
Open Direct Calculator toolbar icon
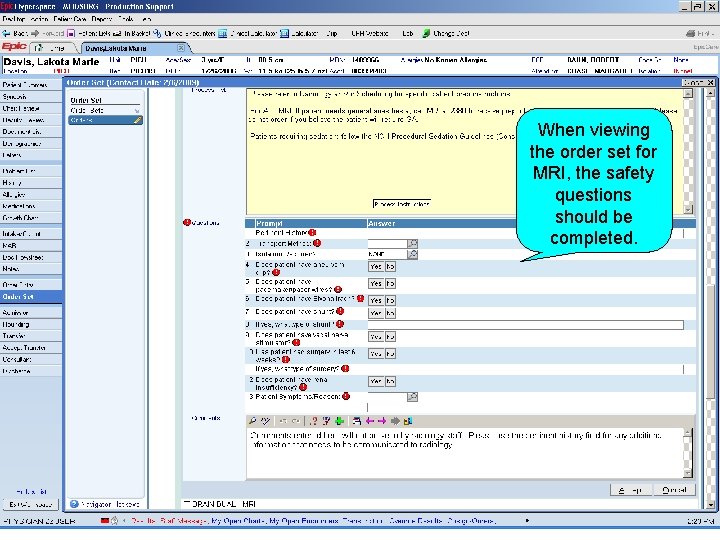click(x=223, y=33)
